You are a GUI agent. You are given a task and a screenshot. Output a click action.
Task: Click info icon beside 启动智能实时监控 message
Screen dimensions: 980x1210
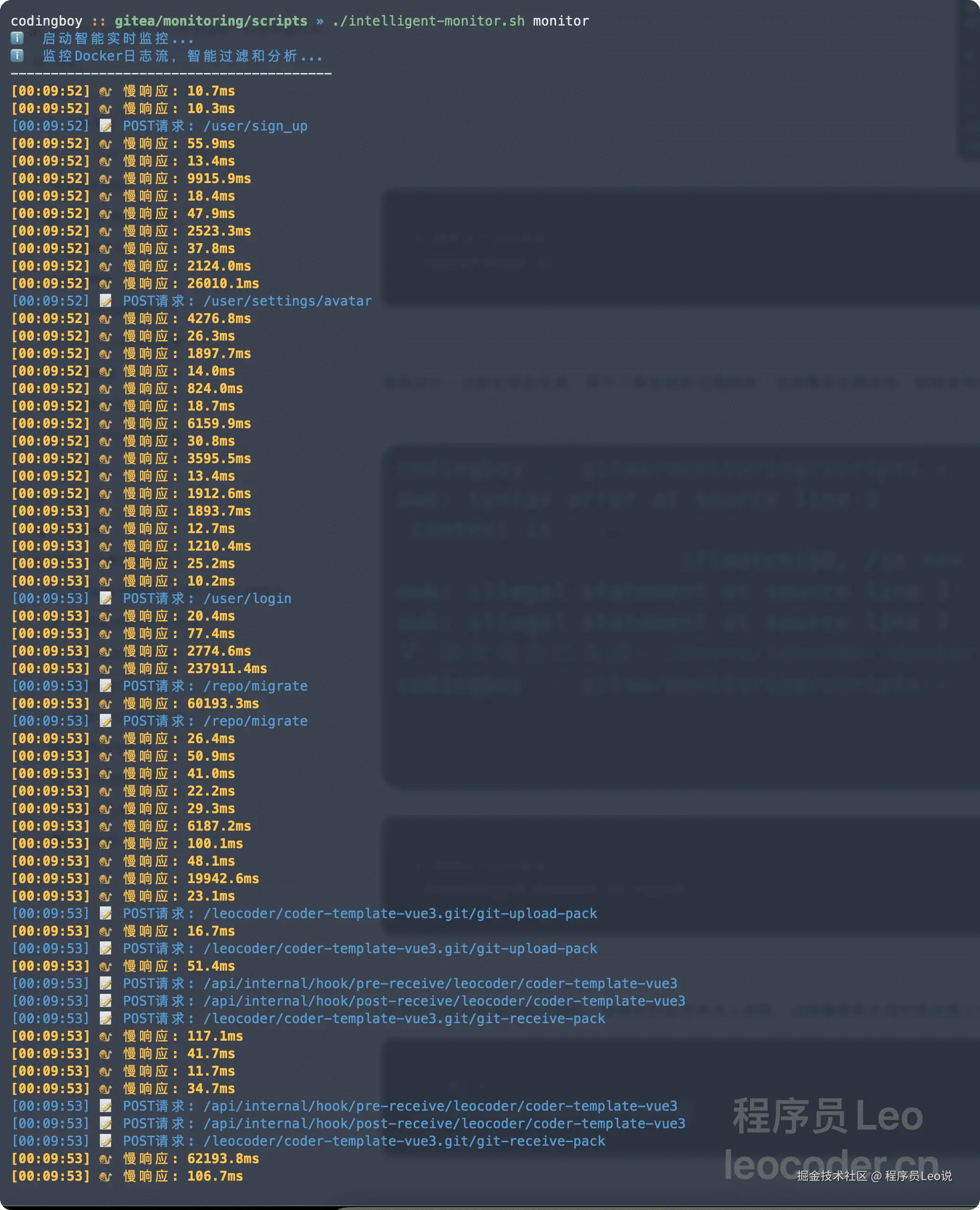(x=17, y=38)
